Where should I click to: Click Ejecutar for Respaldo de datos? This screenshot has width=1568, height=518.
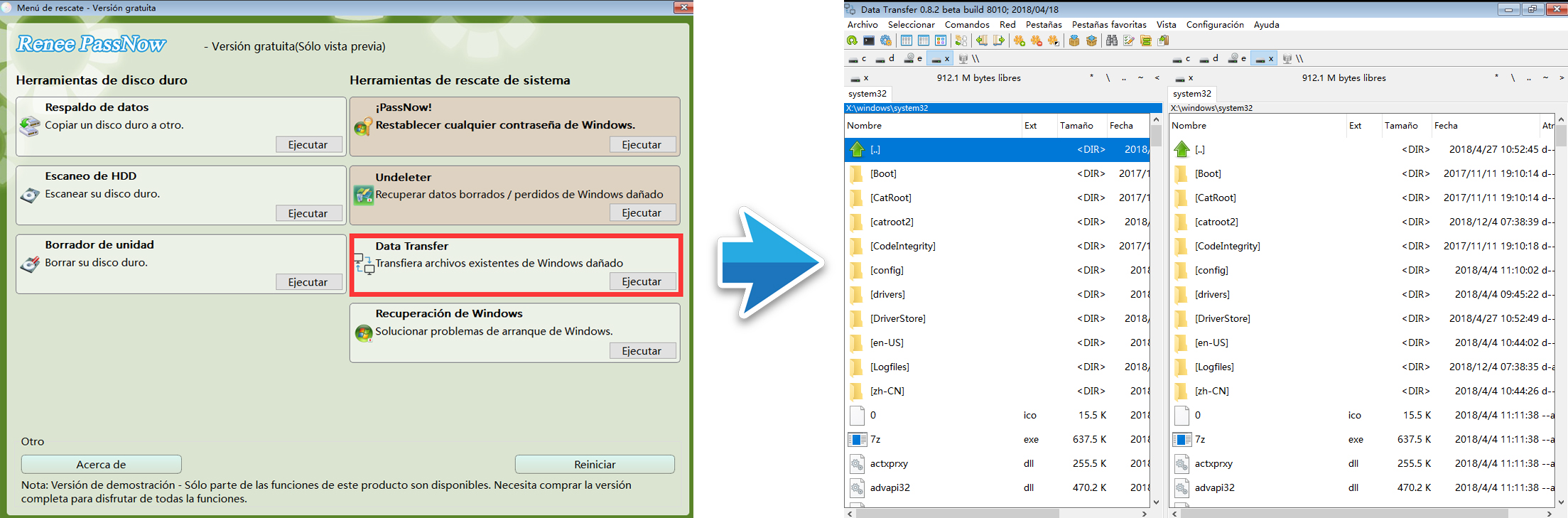[308, 144]
